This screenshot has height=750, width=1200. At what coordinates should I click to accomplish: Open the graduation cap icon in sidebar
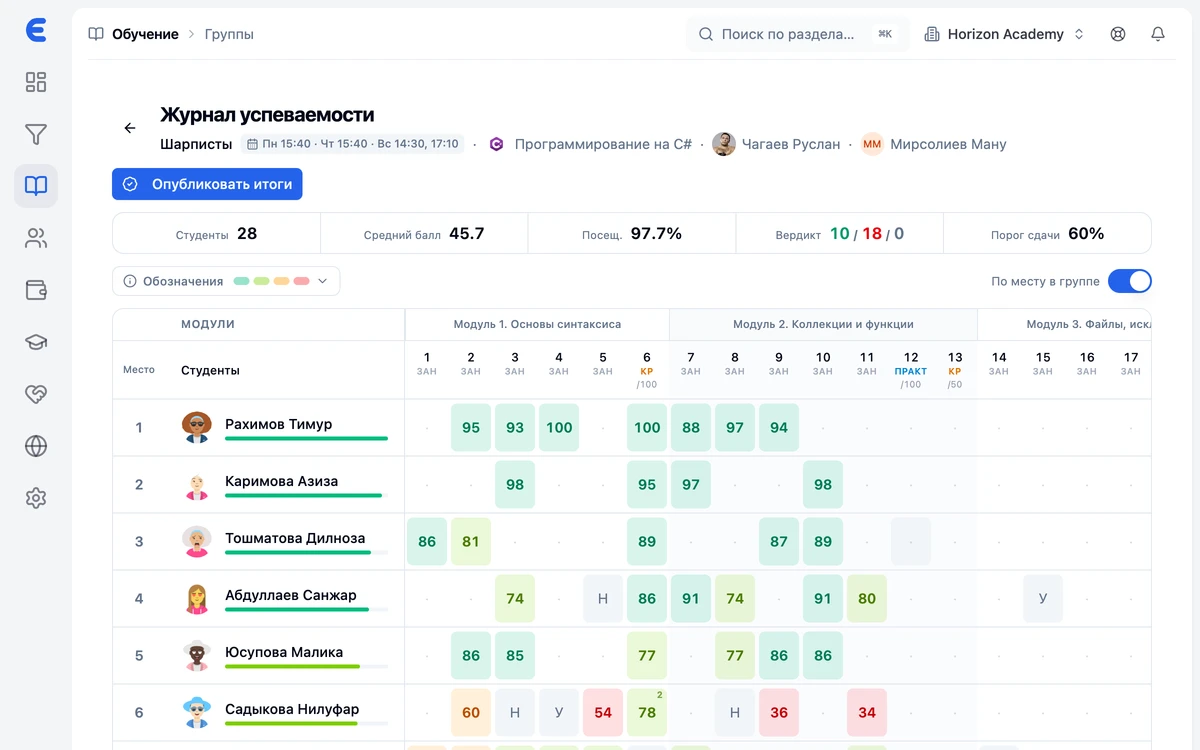click(x=36, y=342)
